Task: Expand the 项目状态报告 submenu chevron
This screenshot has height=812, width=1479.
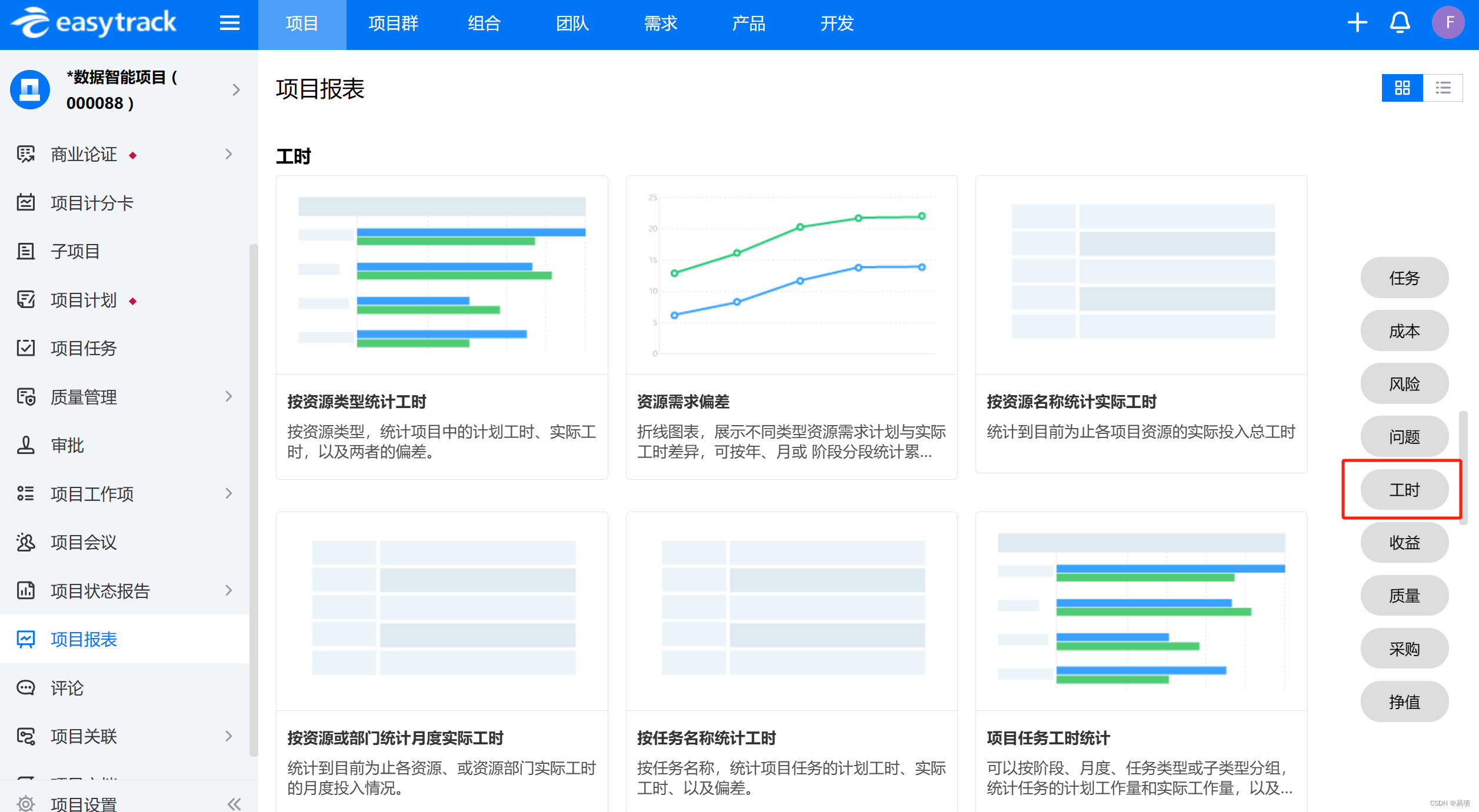Action: pos(229,590)
